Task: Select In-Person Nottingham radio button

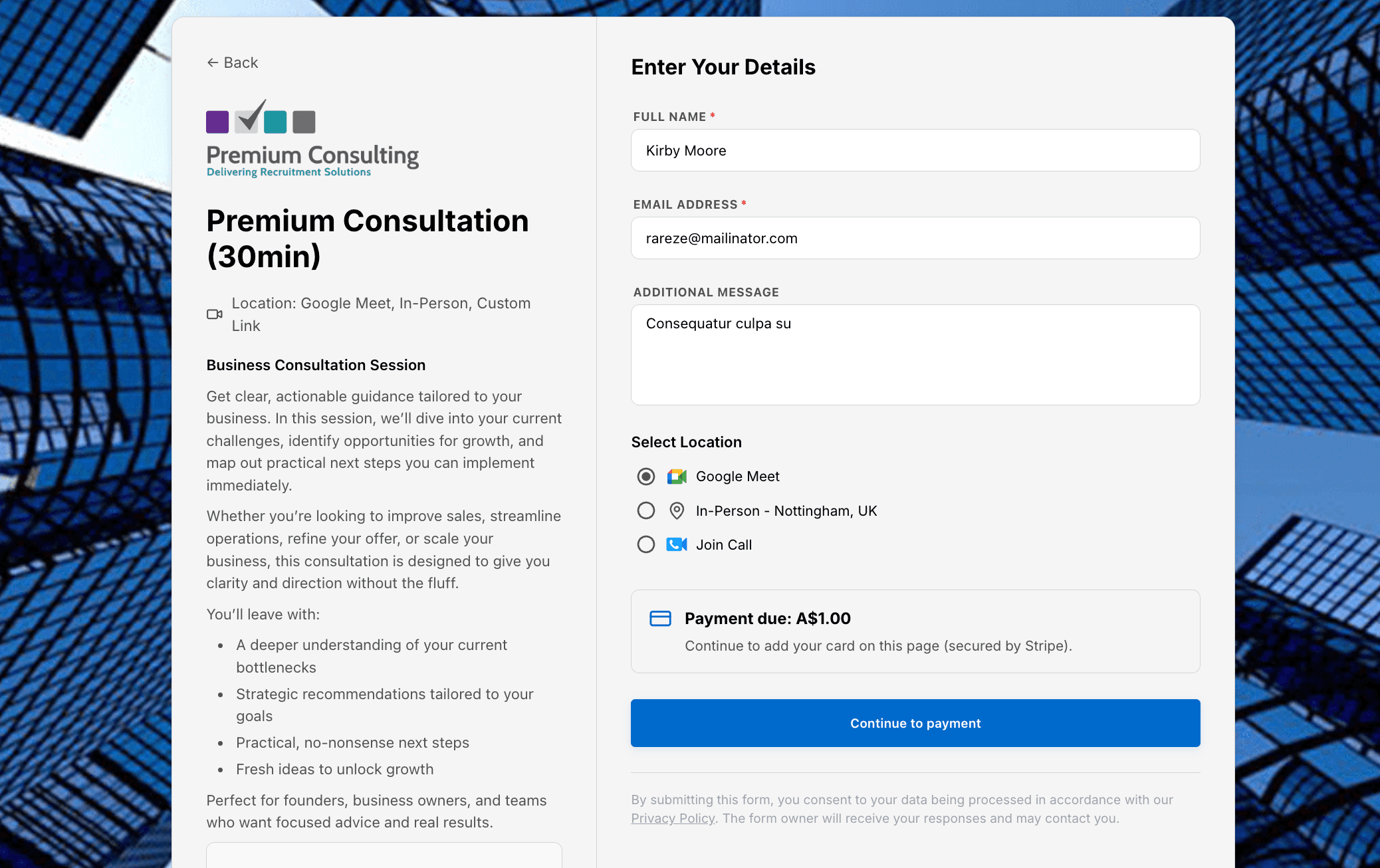Action: [646, 510]
